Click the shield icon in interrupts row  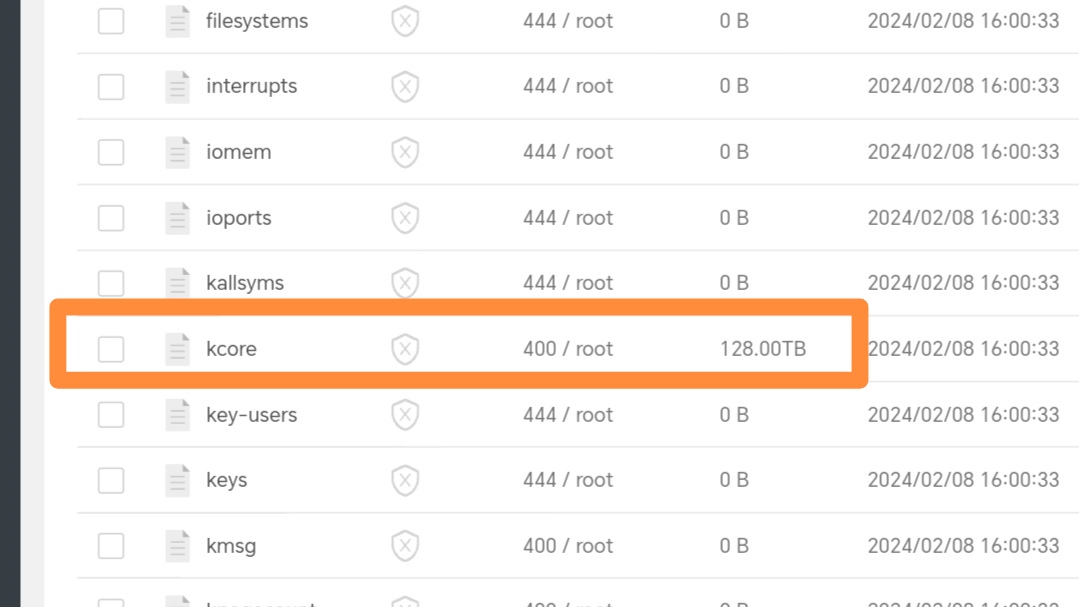[405, 87]
